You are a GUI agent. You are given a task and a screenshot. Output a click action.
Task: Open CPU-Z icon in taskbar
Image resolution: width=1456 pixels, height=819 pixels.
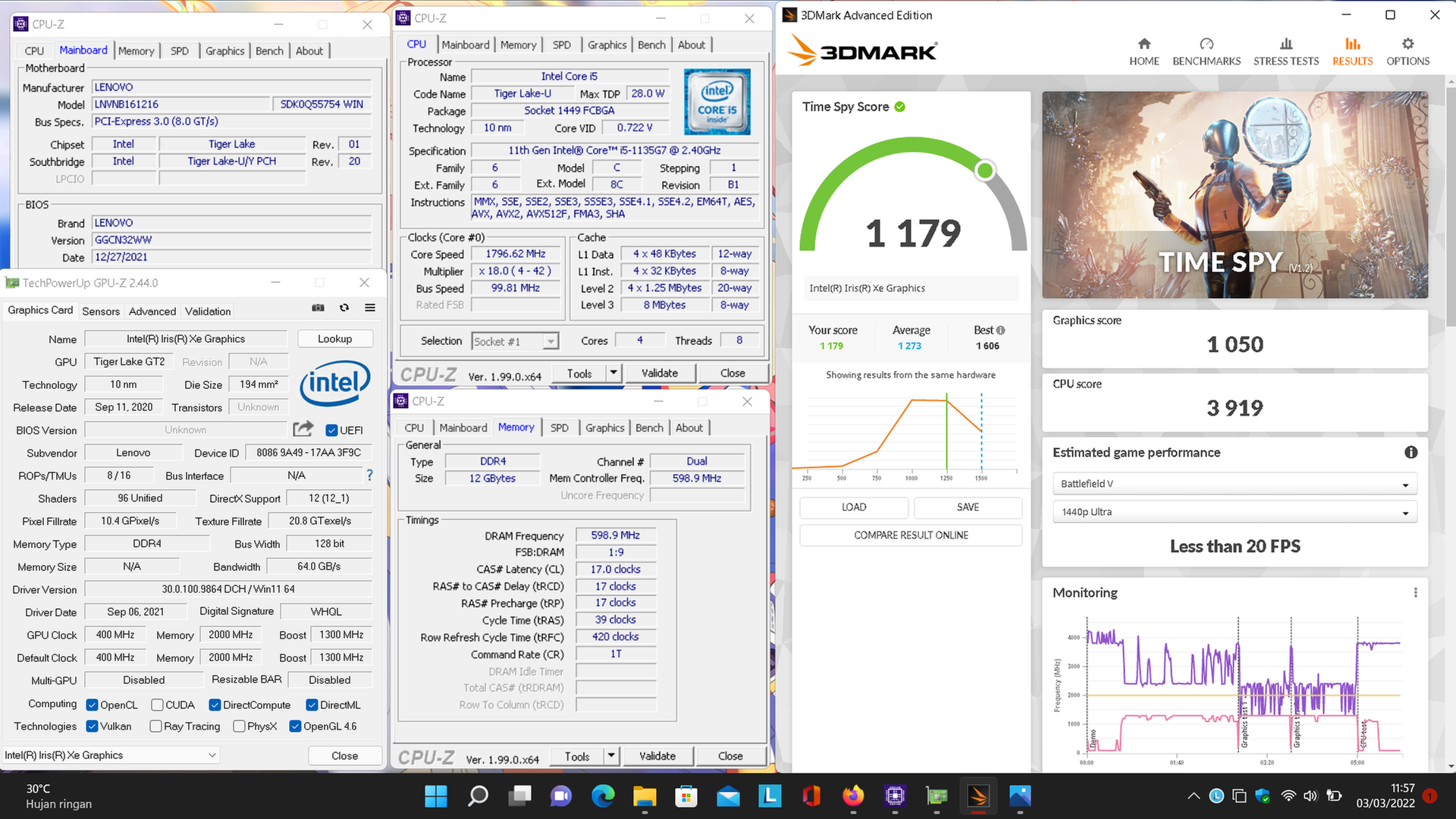click(895, 796)
